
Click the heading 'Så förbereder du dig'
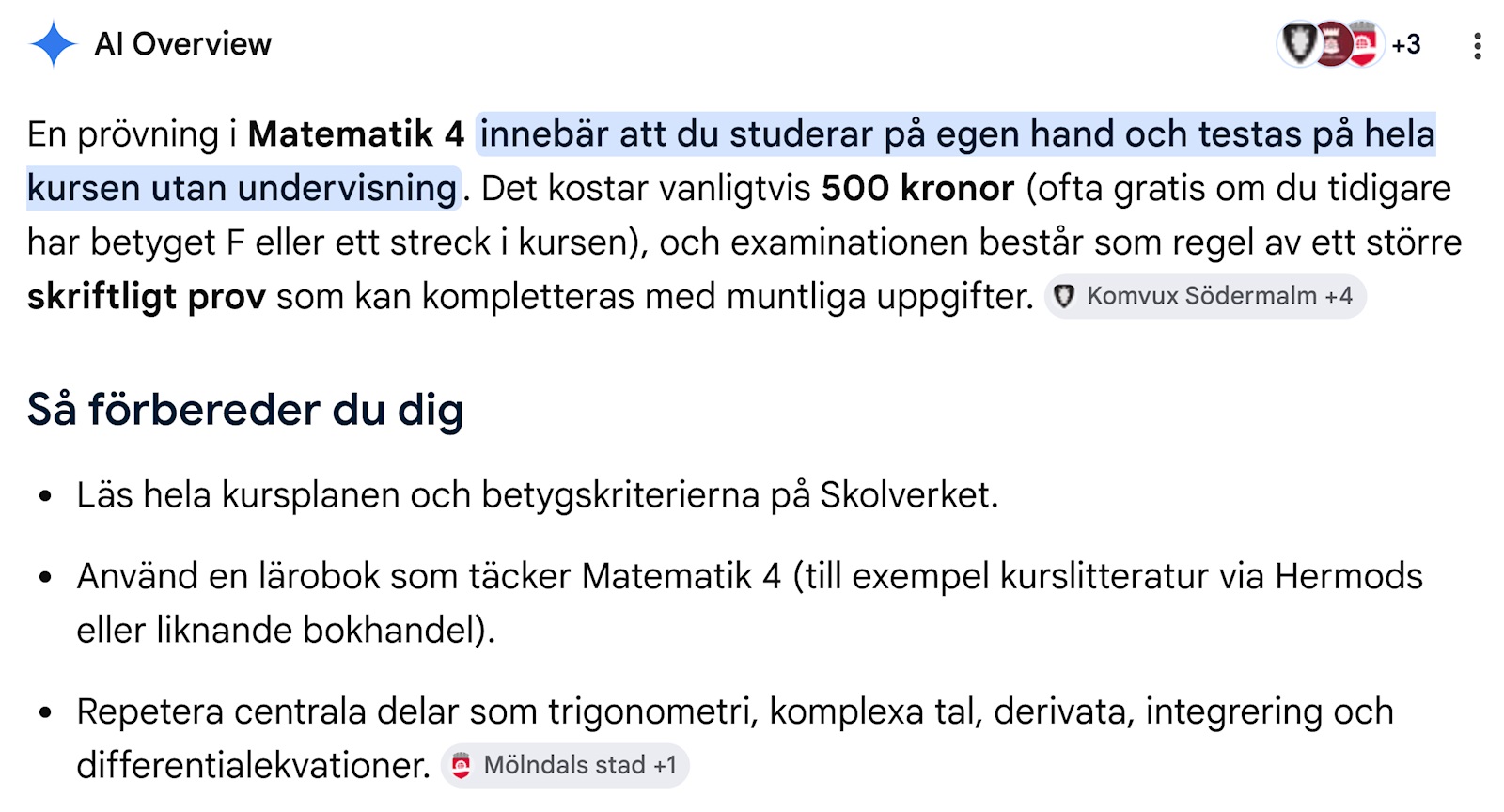click(245, 410)
